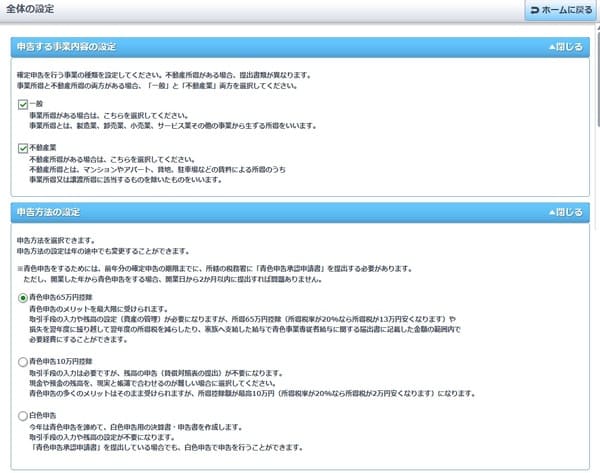This screenshot has width=600, height=473.
Task: Click the line beginning 不動産所得がある場合は
Action: pos(112,159)
